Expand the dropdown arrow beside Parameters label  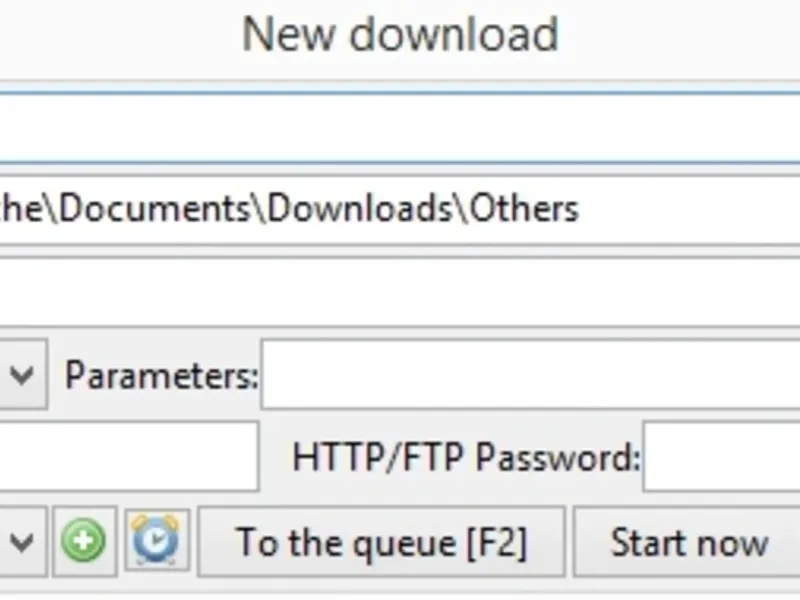click(x=21, y=376)
